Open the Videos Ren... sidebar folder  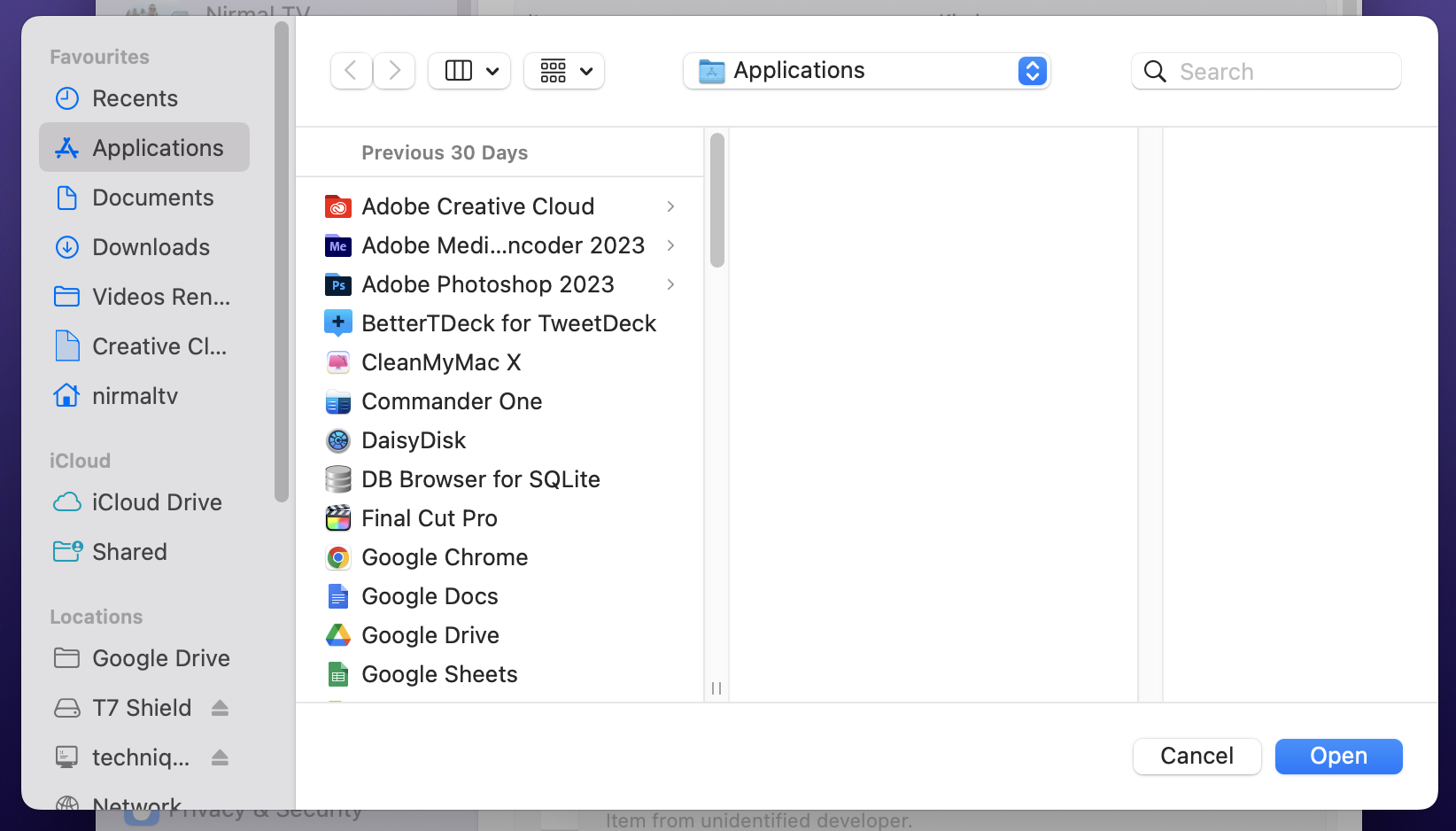point(144,297)
